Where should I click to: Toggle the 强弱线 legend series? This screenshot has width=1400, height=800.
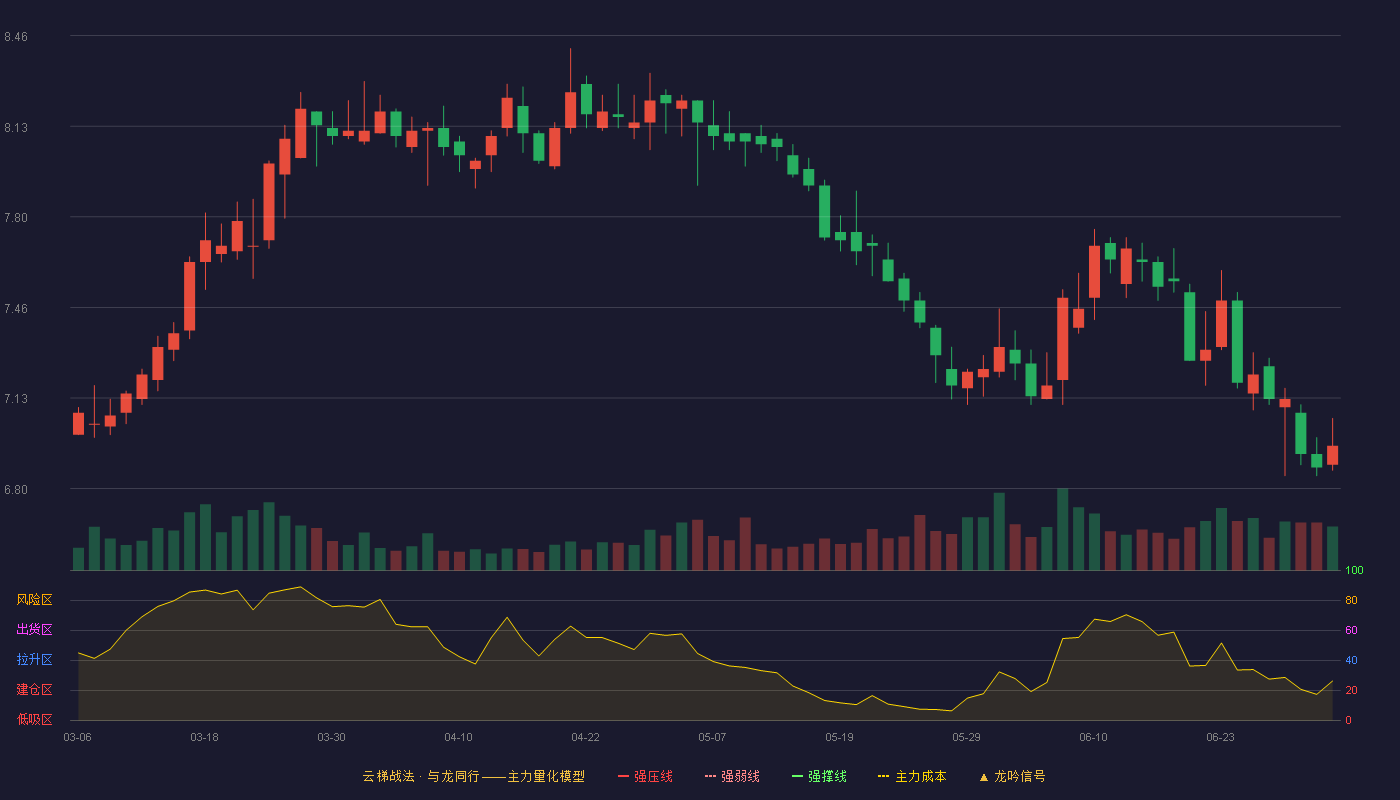coord(732,776)
